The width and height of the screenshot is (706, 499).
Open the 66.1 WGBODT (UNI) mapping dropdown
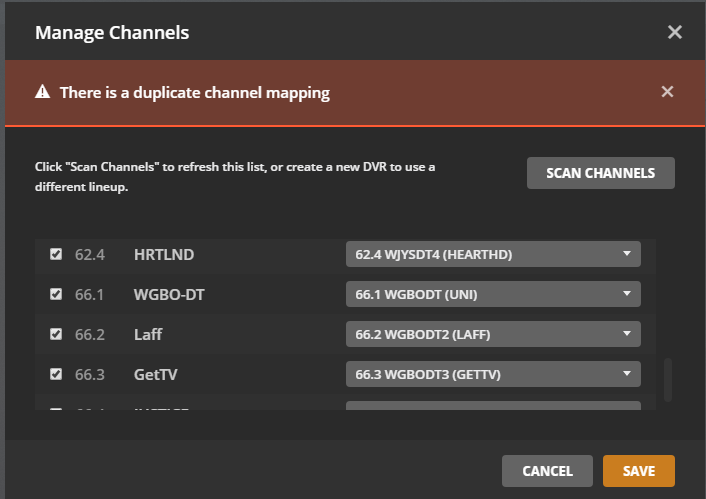493,294
